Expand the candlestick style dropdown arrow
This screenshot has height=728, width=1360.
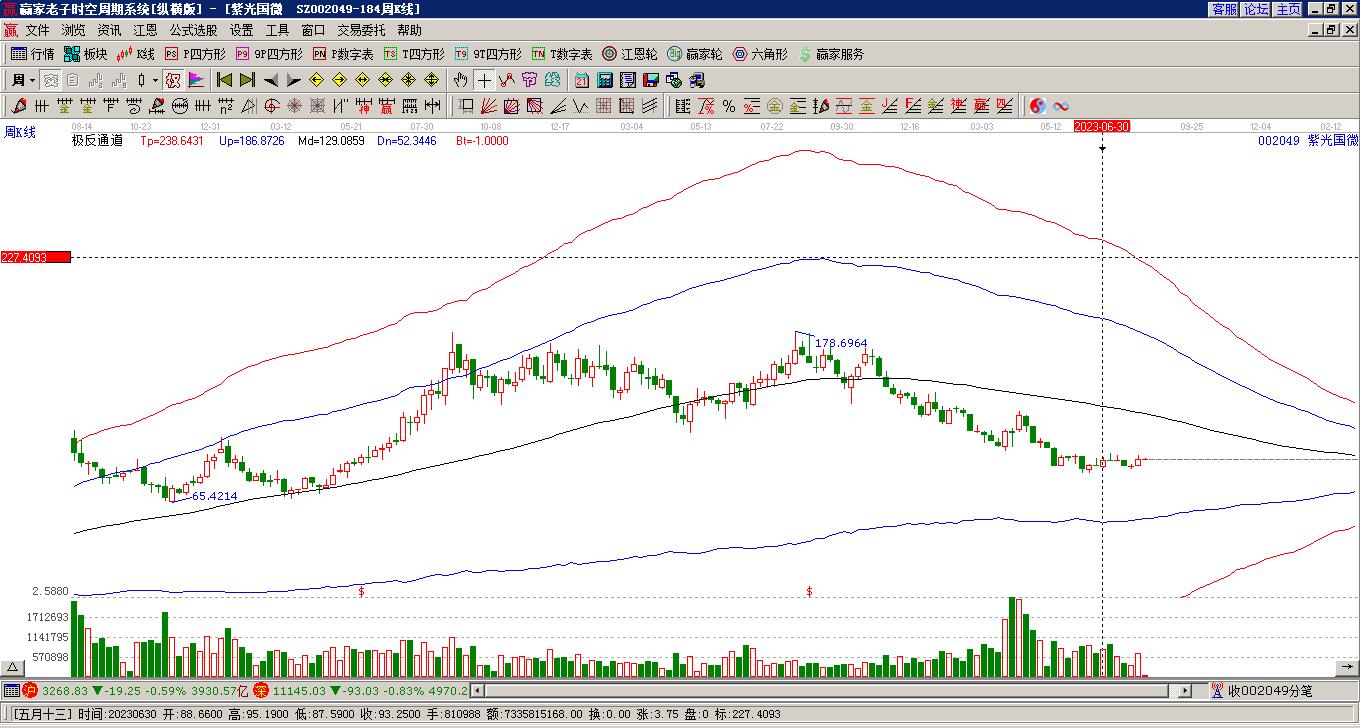pos(155,80)
